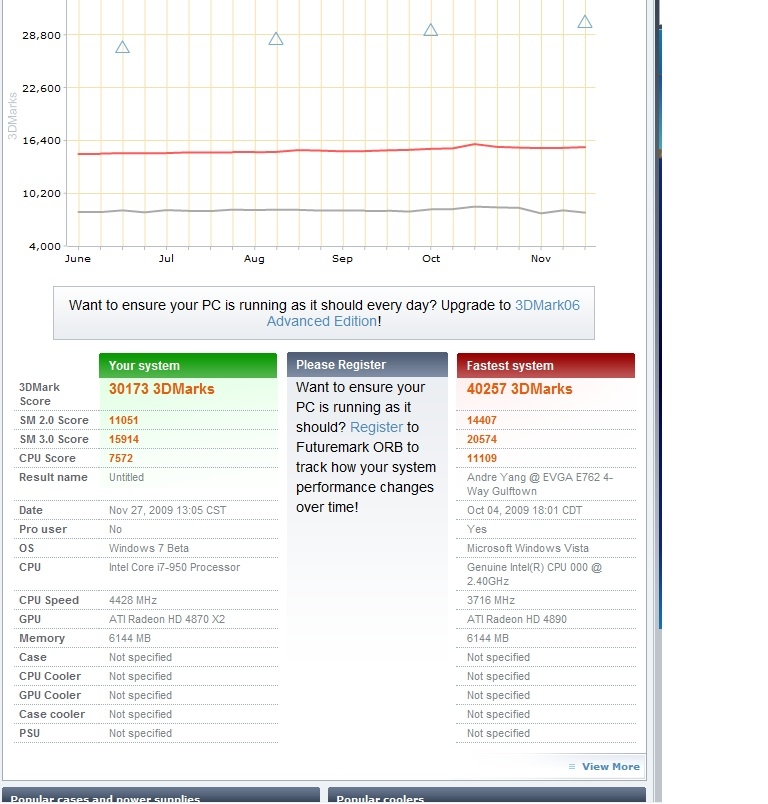Click Intel Core i7-950 Processor text

coord(174,567)
